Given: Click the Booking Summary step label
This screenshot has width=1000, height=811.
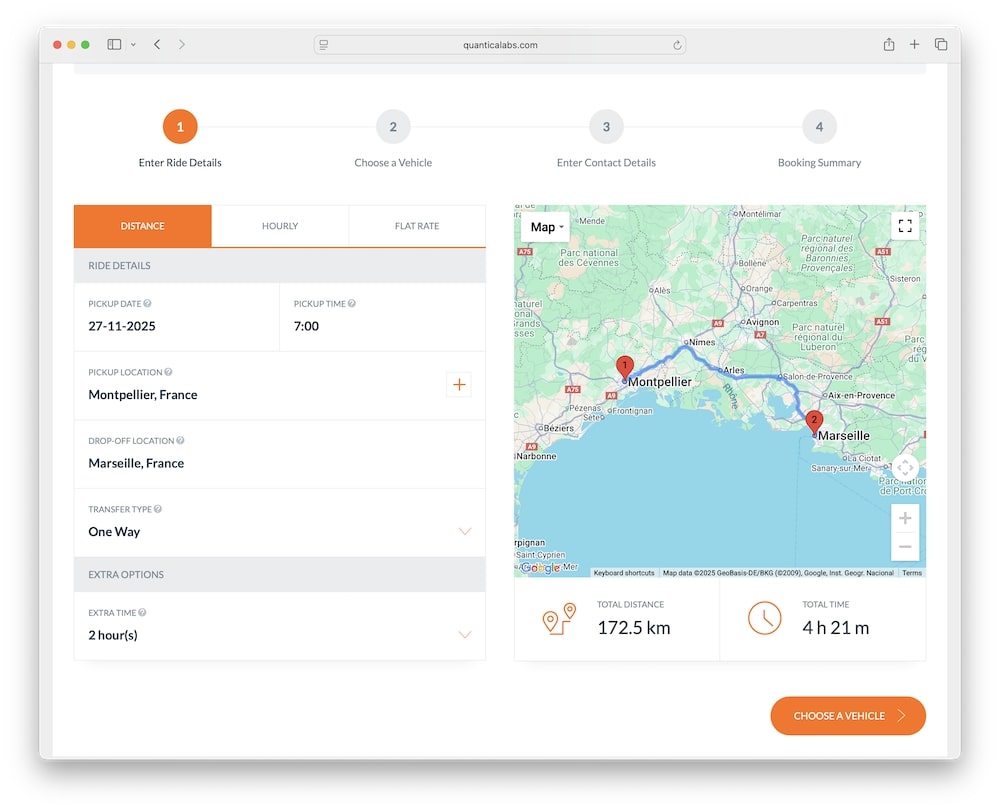Looking at the screenshot, I should 819,163.
